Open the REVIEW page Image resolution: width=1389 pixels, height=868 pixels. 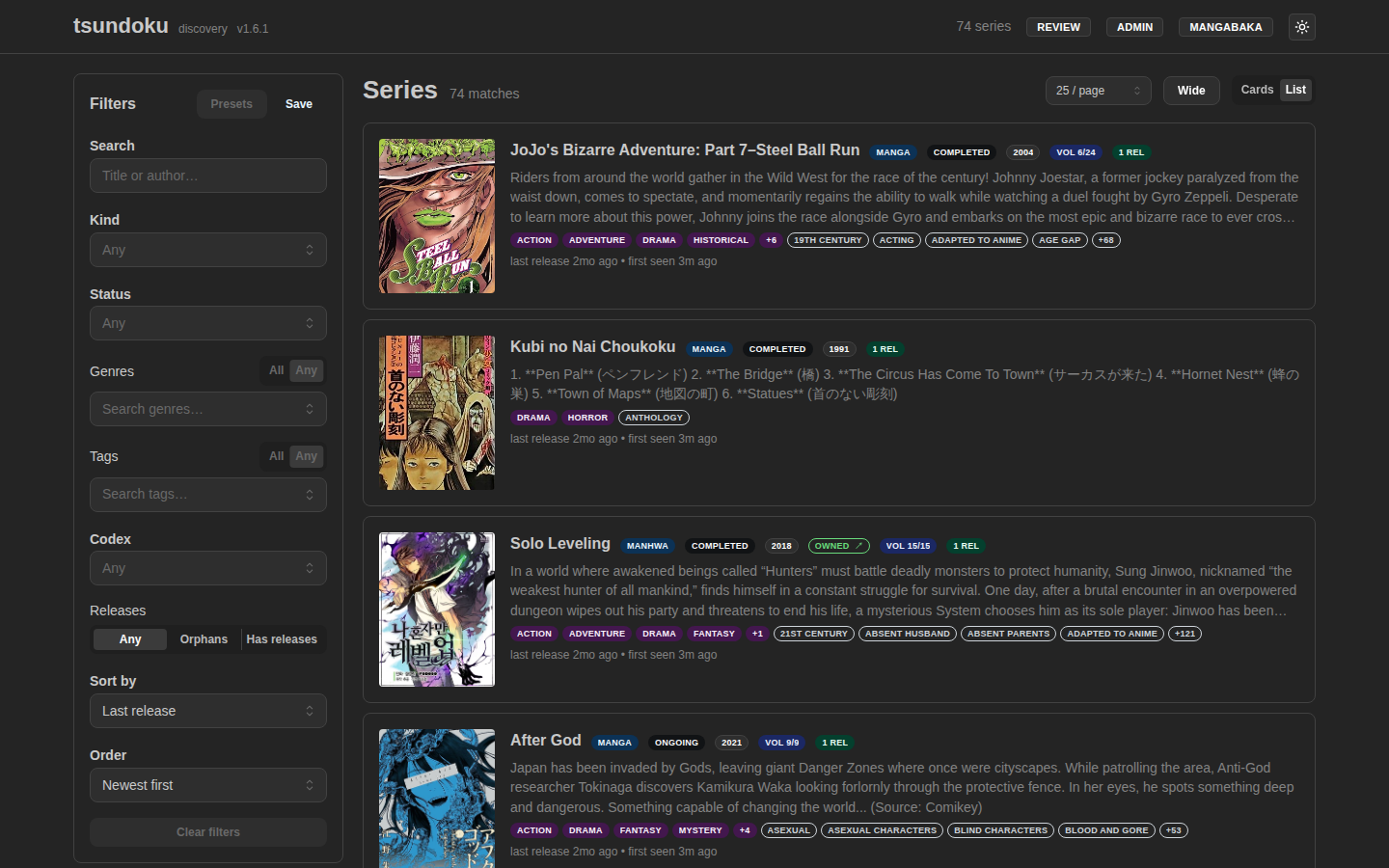coord(1058,27)
